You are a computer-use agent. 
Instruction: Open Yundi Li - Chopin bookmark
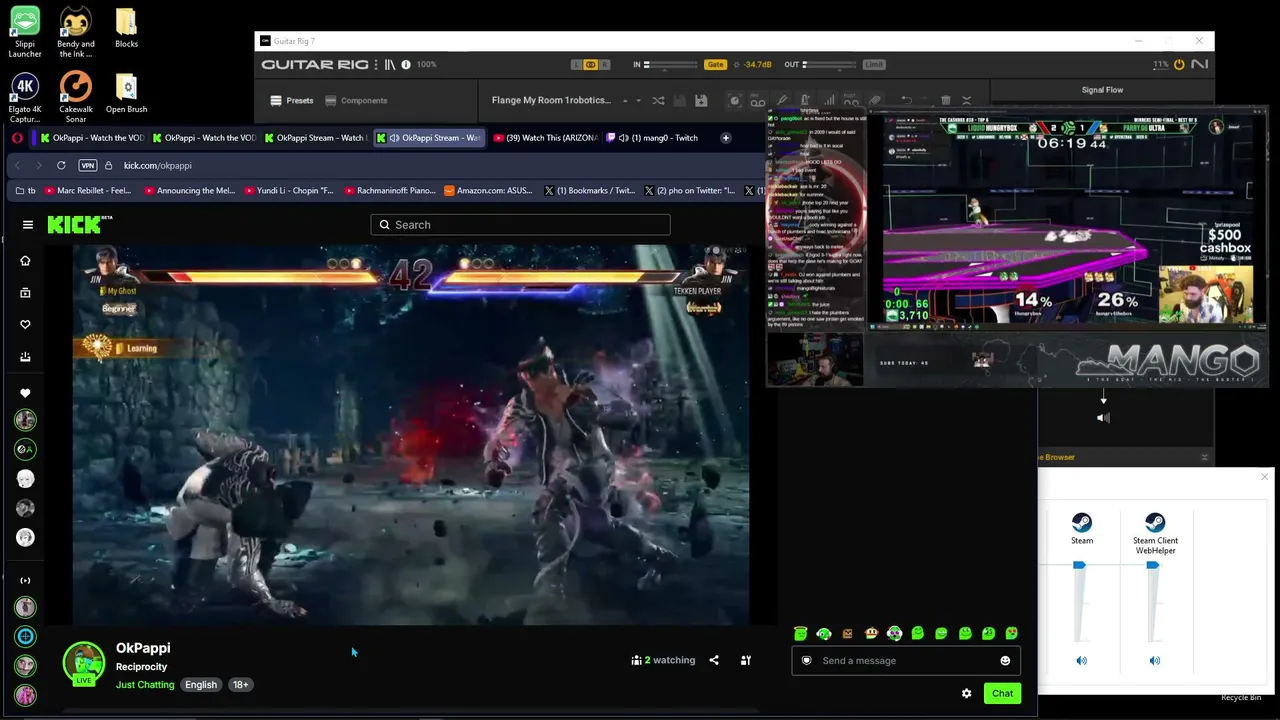(x=288, y=190)
